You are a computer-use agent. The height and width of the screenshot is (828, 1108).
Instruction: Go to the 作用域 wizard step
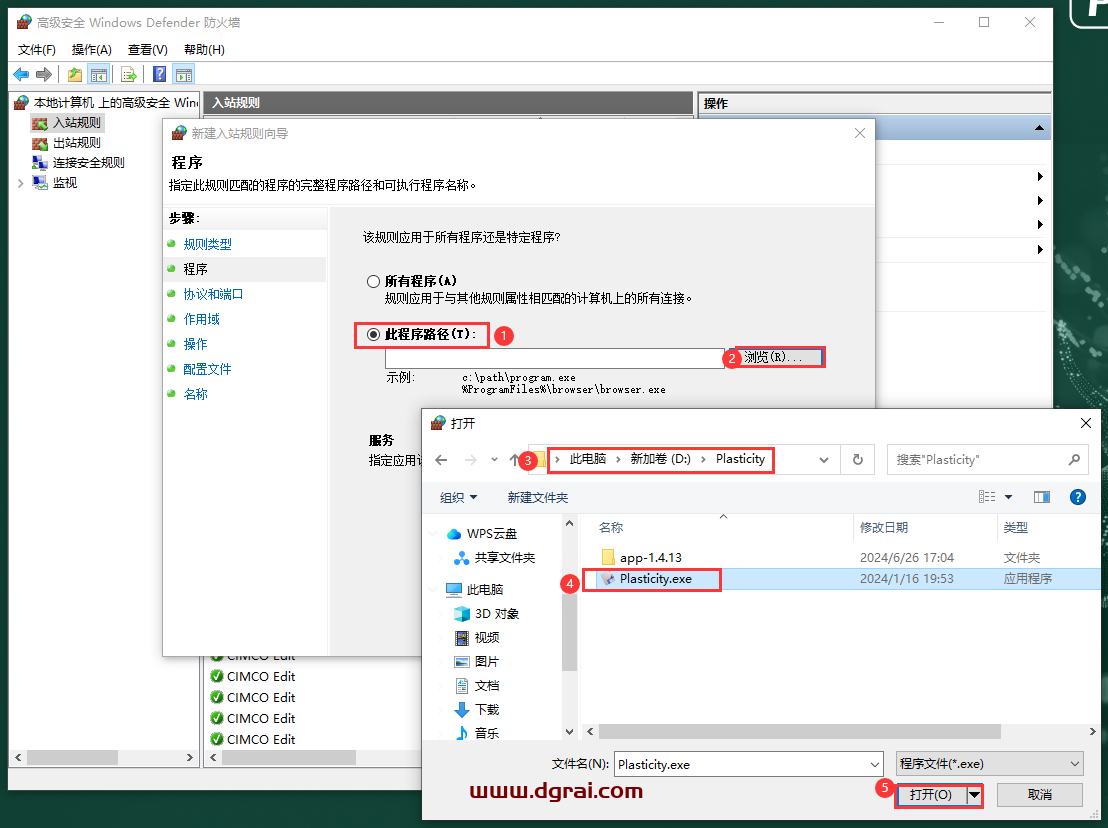[x=201, y=319]
